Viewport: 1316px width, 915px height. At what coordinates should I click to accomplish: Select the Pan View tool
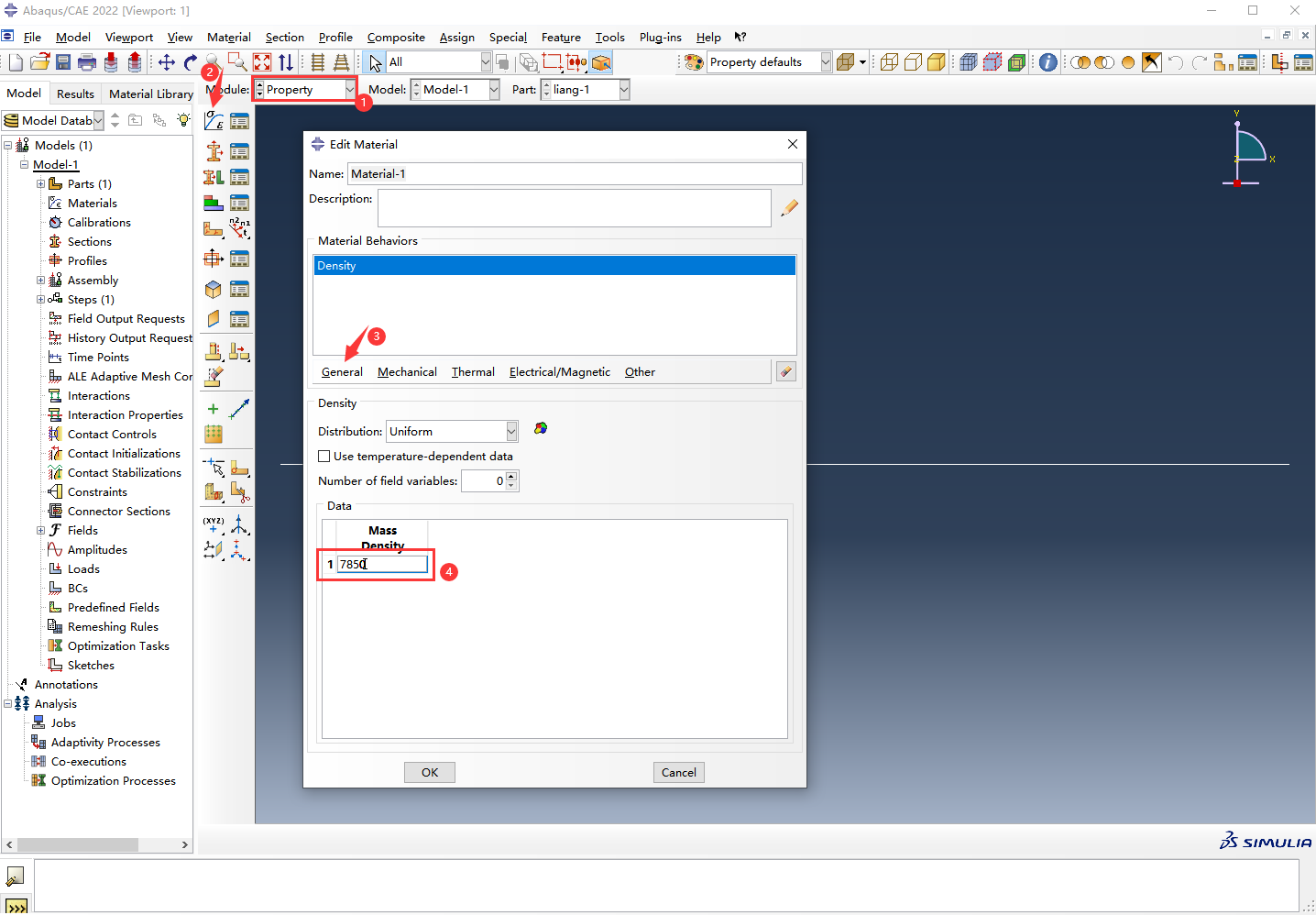coord(167,62)
